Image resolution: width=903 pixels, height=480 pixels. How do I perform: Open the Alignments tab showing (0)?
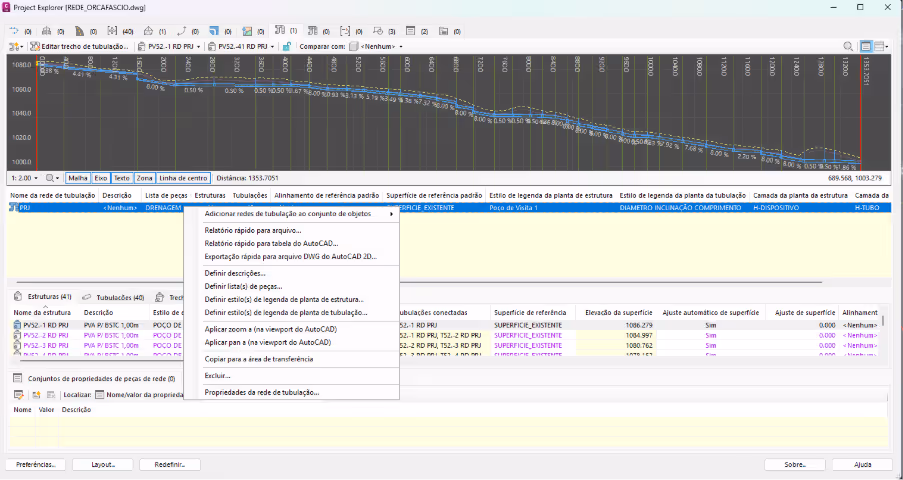(18, 31)
